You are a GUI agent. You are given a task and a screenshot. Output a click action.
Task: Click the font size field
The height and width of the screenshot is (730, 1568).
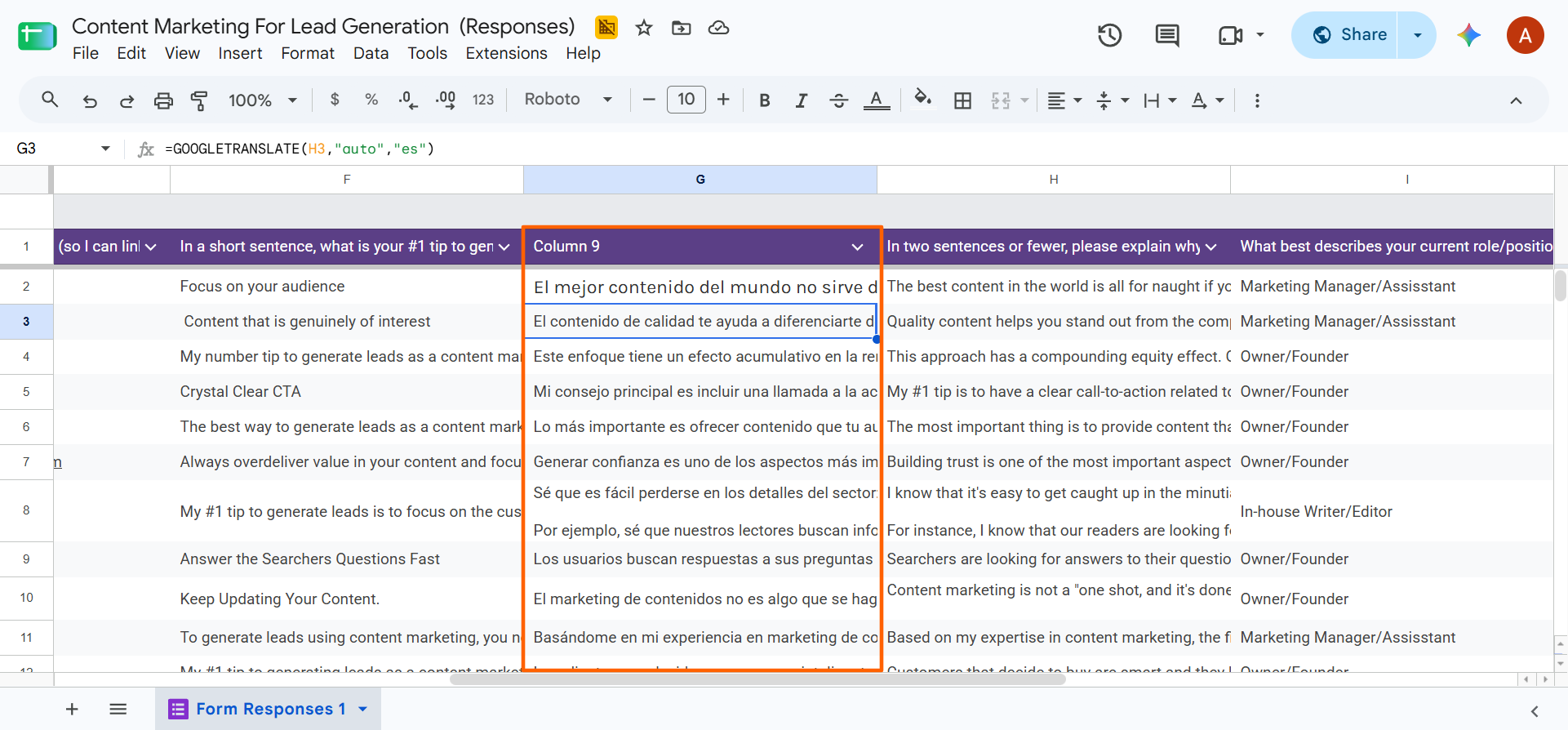pos(686,100)
